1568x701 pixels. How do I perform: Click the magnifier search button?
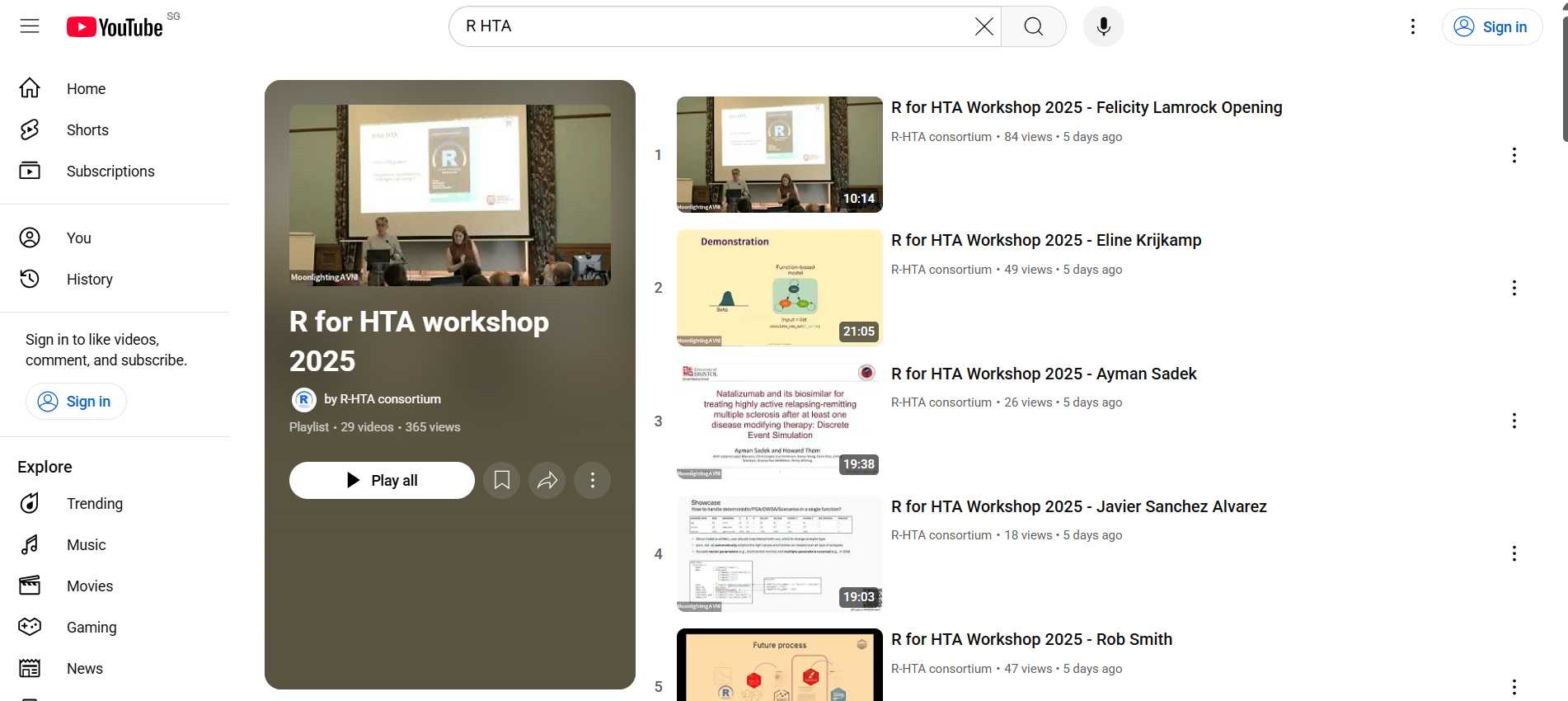pyautogui.click(x=1034, y=26)
